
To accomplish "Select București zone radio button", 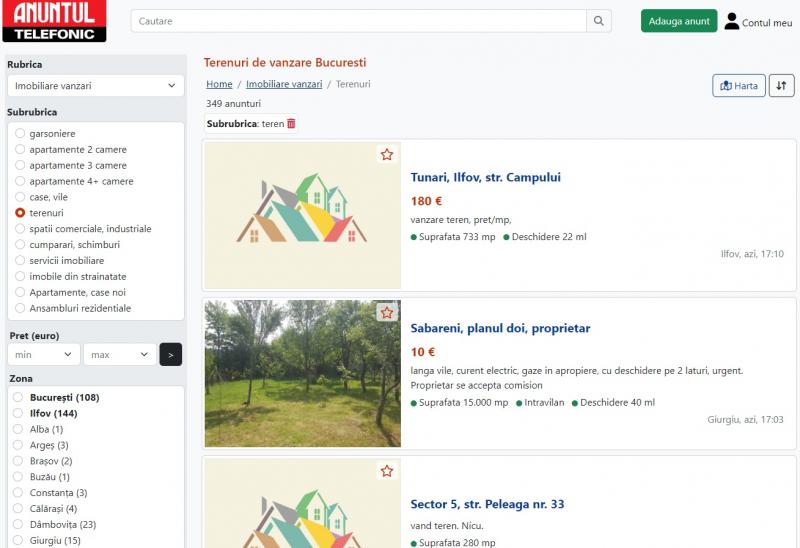I will (18, 397).
